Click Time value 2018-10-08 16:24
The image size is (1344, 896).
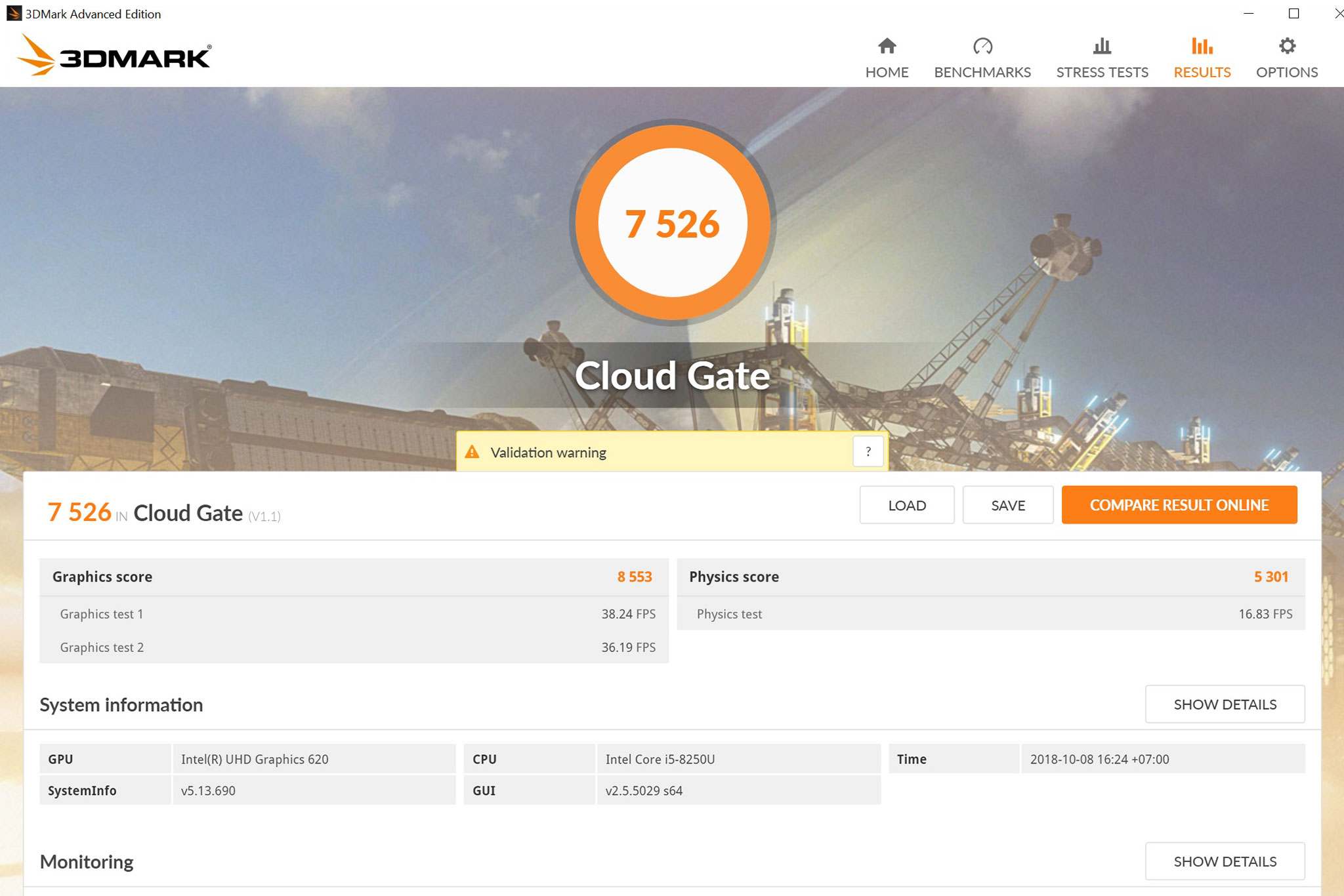pos(1099,759)
